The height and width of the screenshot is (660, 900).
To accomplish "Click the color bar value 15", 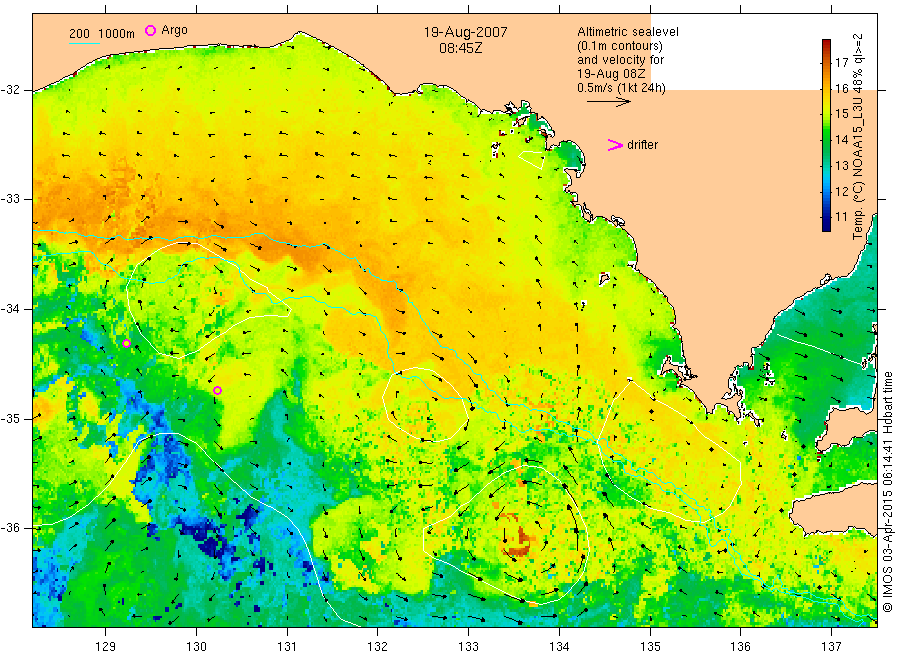I will (x=841, y=114).
